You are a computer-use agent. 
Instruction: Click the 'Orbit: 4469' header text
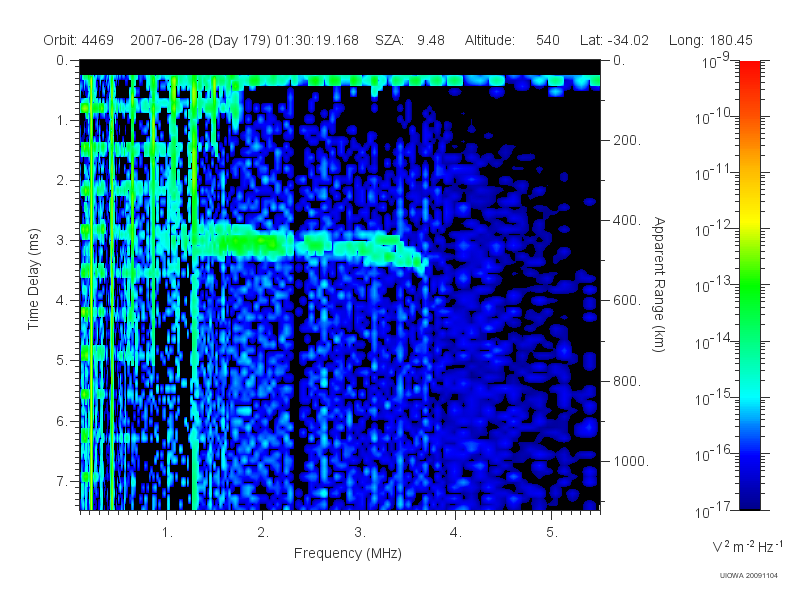click(78, 40)
